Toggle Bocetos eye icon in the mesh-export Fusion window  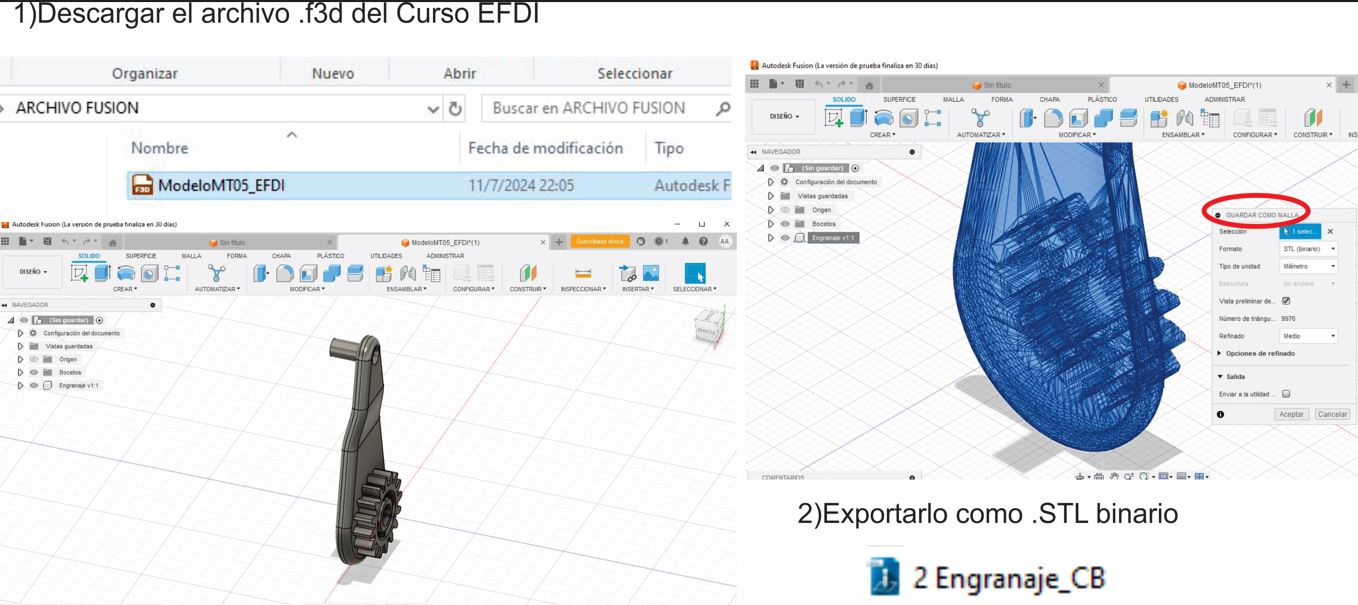tap(785, 224)
